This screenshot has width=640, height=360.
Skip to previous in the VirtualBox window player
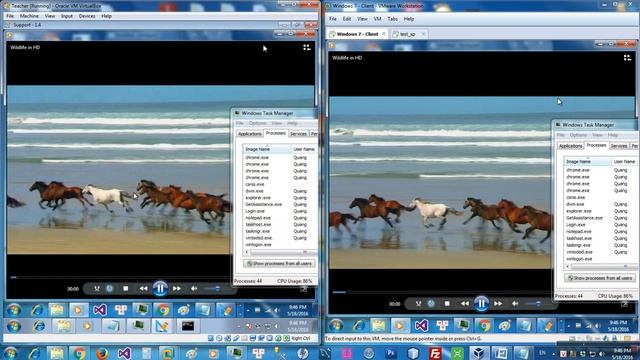(143, 289)
